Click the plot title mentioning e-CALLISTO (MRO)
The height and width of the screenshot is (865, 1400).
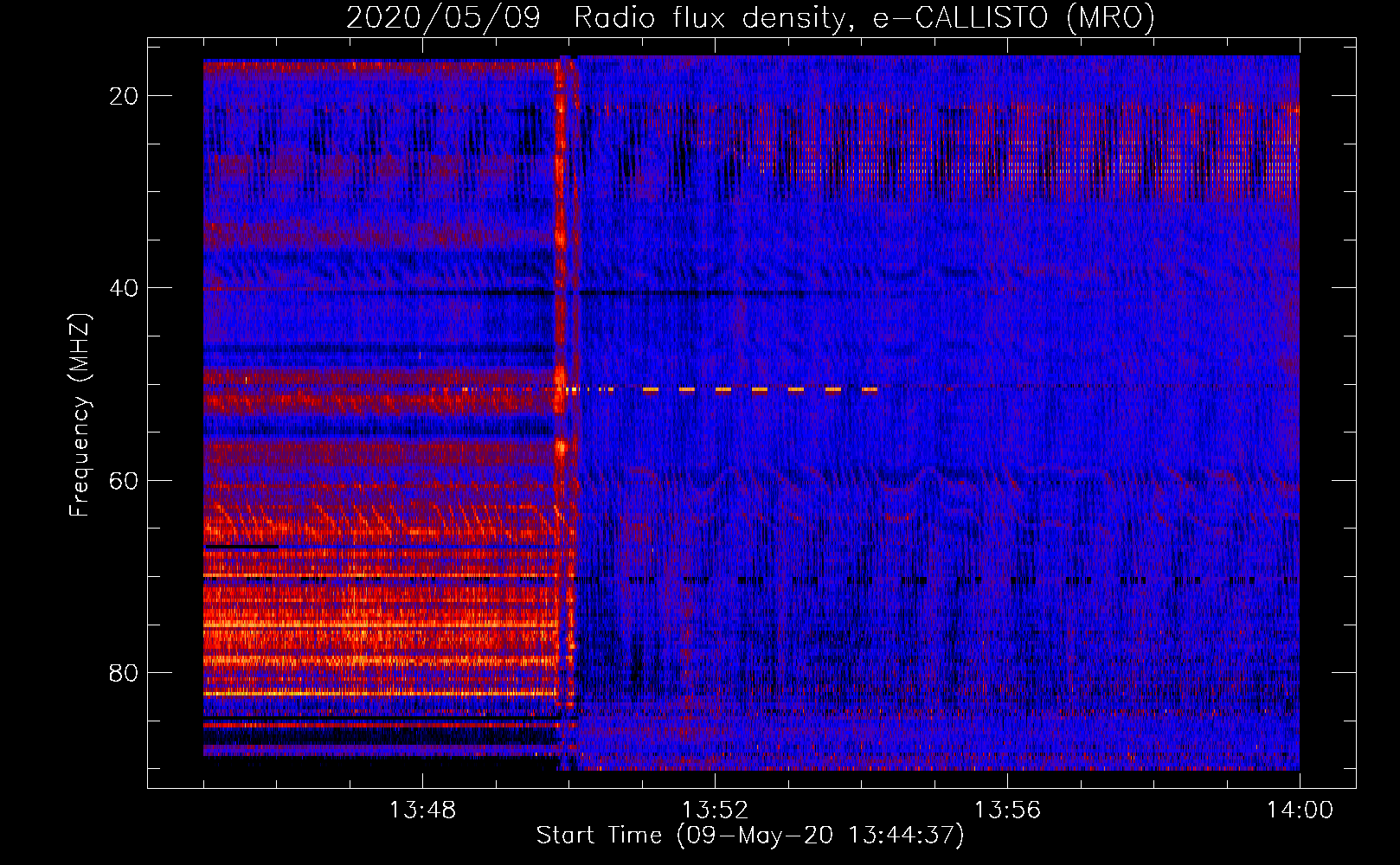point(750,17)
